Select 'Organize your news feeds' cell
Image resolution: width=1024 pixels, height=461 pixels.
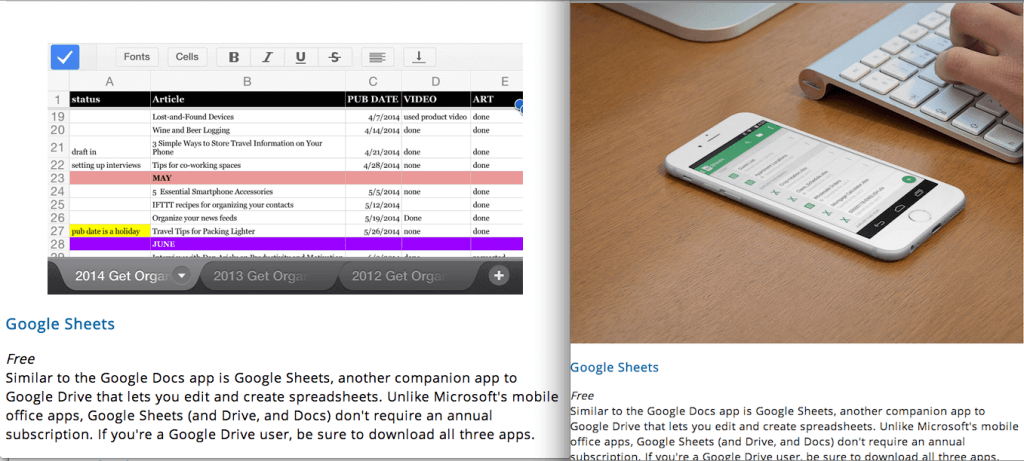[248, 218]
